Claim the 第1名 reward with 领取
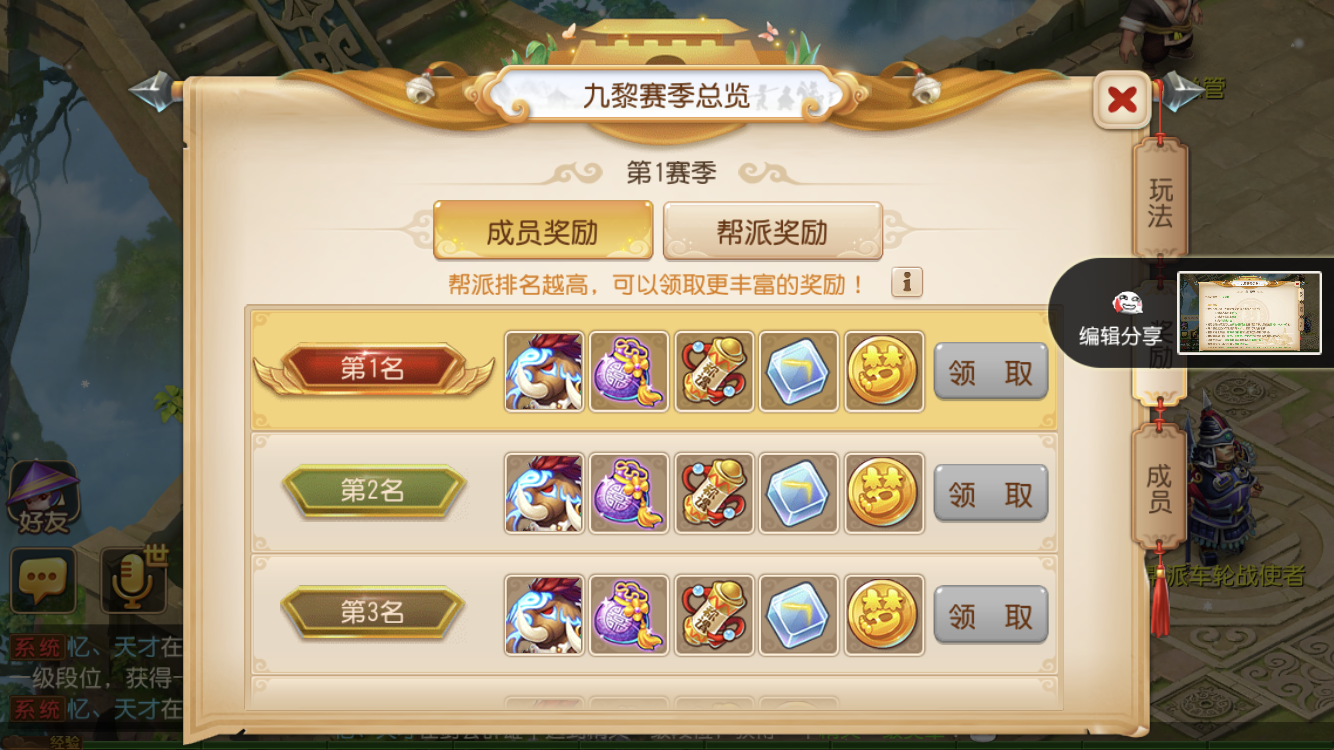 click(x=991, y=372)
